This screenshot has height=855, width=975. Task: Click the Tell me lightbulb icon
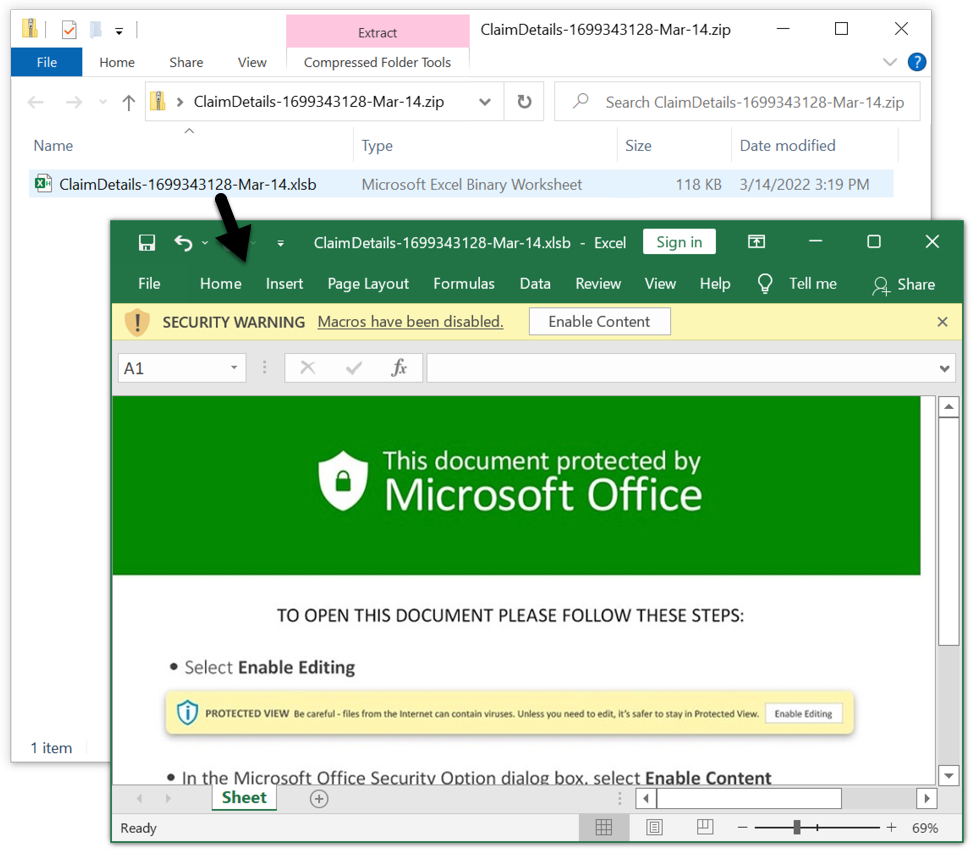(x=765, y=284)
